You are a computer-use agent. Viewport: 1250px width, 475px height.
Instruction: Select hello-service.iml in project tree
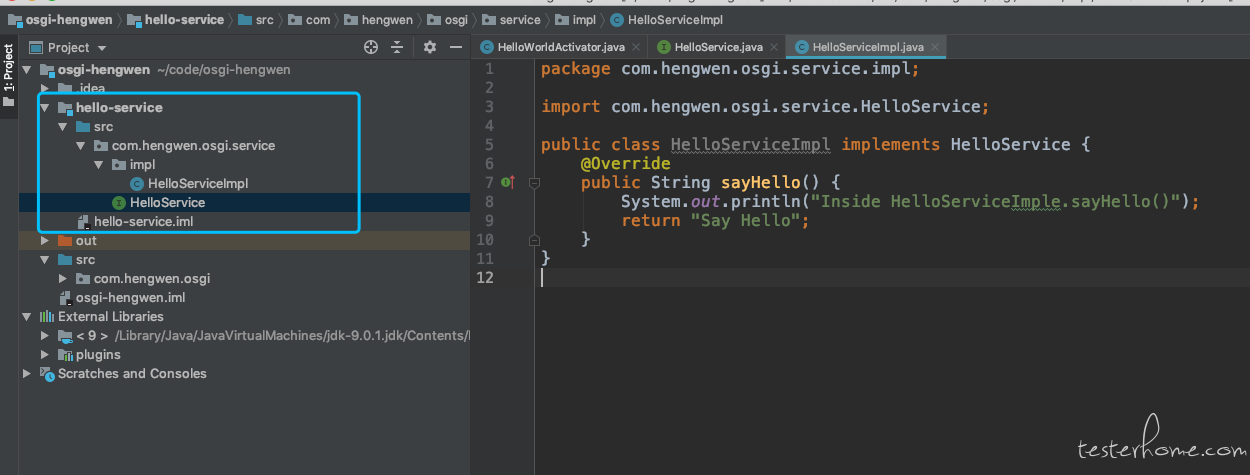tap(143, 221)
